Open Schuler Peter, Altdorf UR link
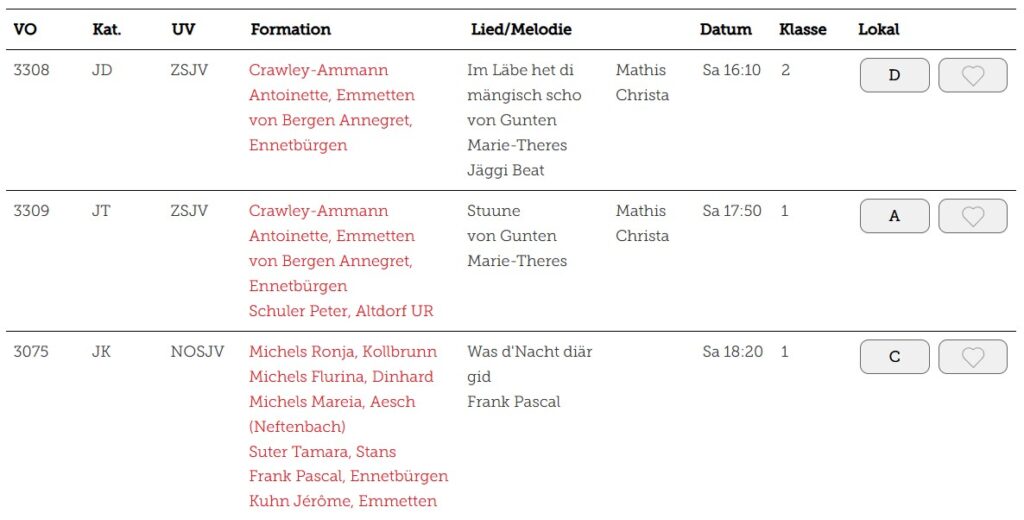The height and width of the screenshot is (520, 1024). click(341, 311)
